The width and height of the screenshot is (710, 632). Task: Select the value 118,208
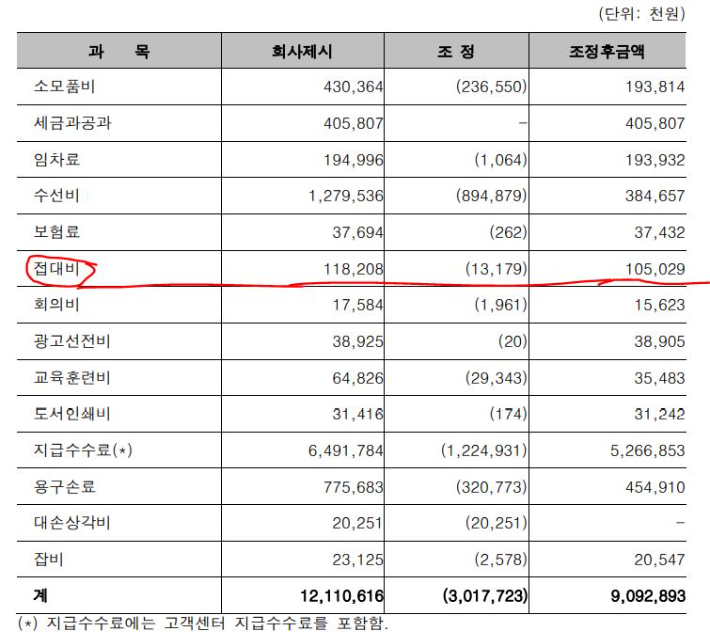[x=353, y=269]
